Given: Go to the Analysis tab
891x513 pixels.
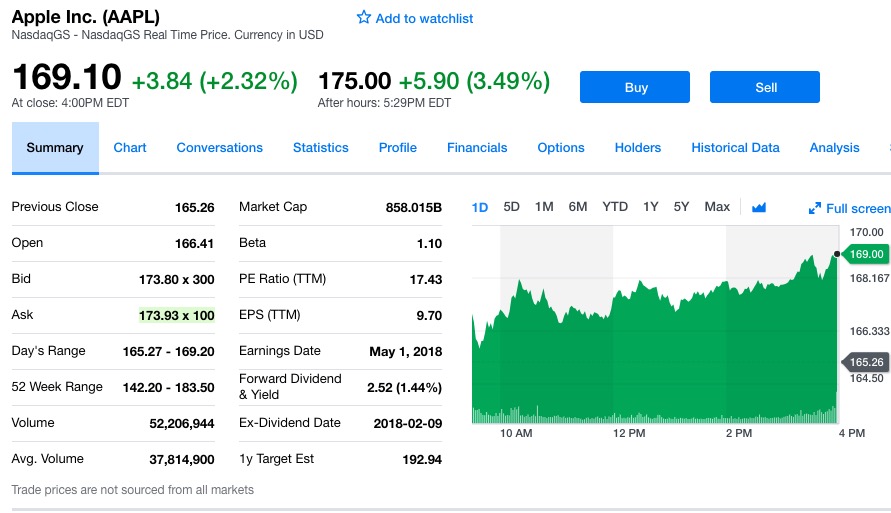Looking at the screenshot, I should 834,148.
